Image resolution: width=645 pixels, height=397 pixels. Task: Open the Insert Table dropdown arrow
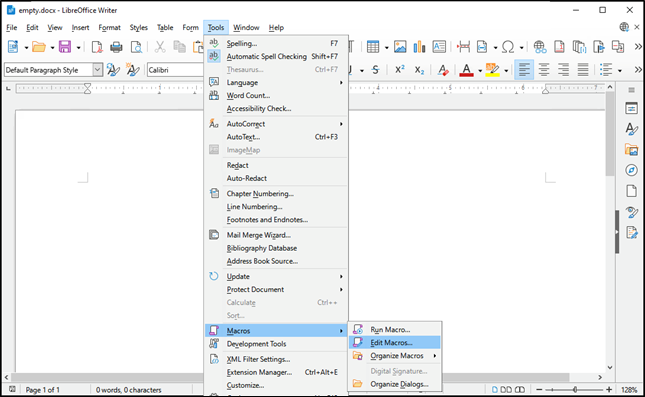386,48
